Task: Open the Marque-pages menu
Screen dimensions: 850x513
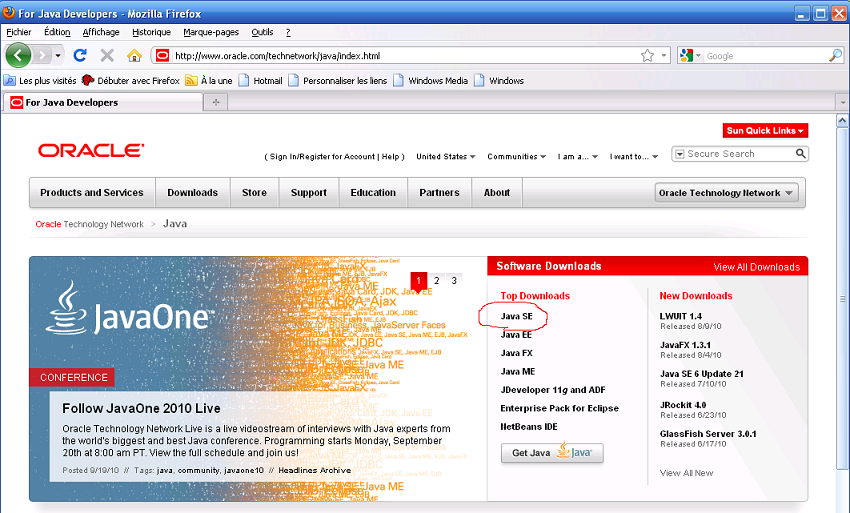Action: (211, 32)
